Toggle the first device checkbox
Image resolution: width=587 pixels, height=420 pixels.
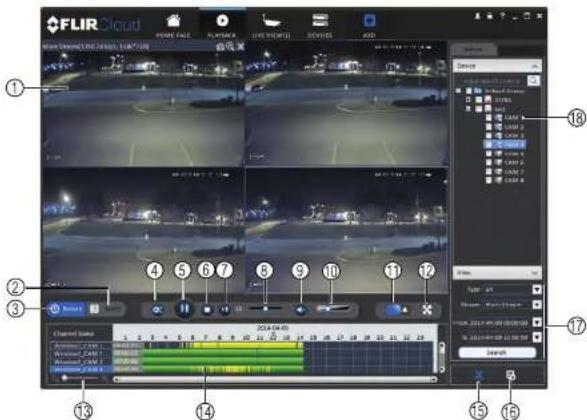478,100
